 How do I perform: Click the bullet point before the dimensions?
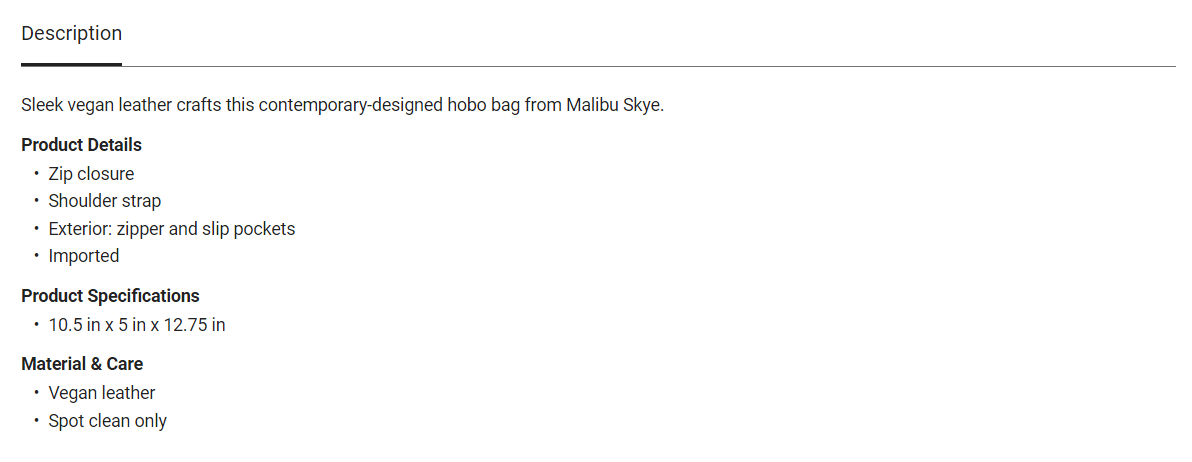click(37, 324)
